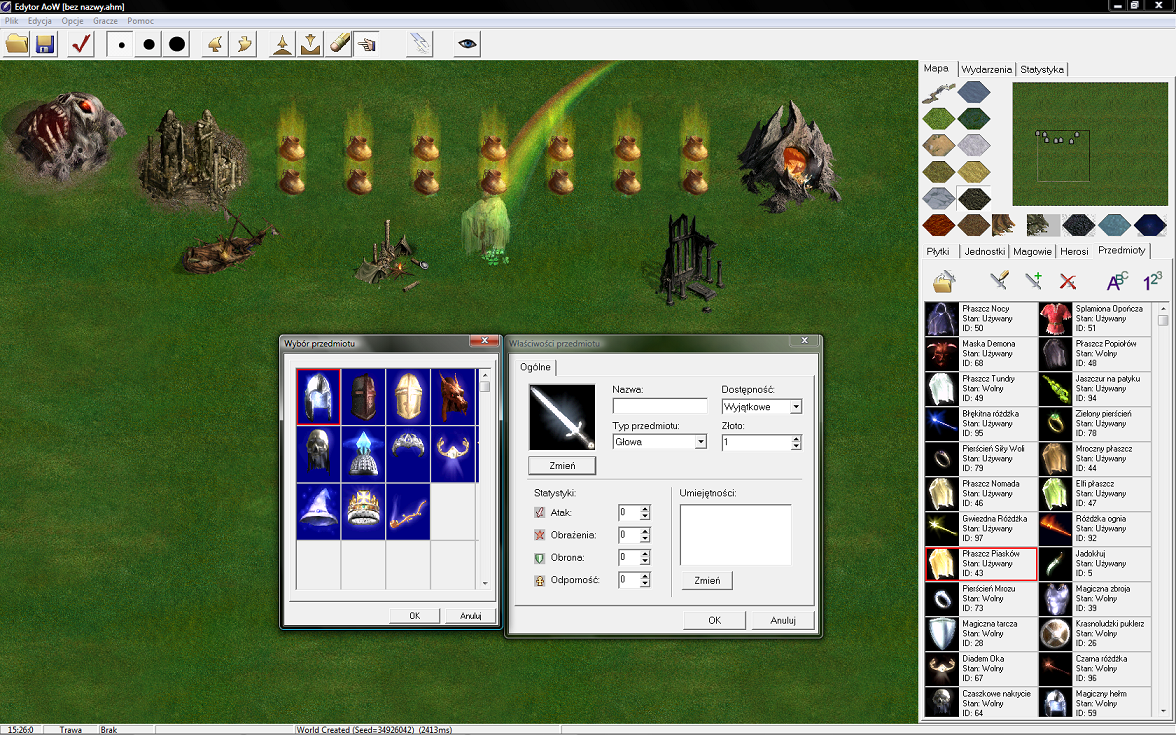Select Diadem Oka item
This screenshot has width=1176, height=735.
980,668
